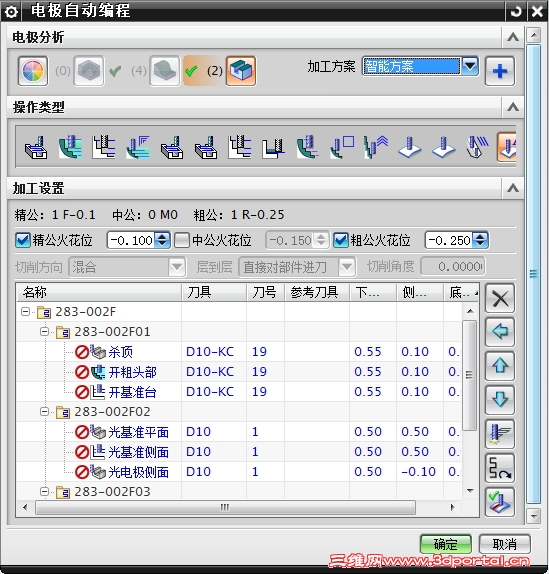Viewport: 549px width, 574px height.
Task: Select the tenth operation icon with square
Action: pyautogui.click(x=341, y=147)
